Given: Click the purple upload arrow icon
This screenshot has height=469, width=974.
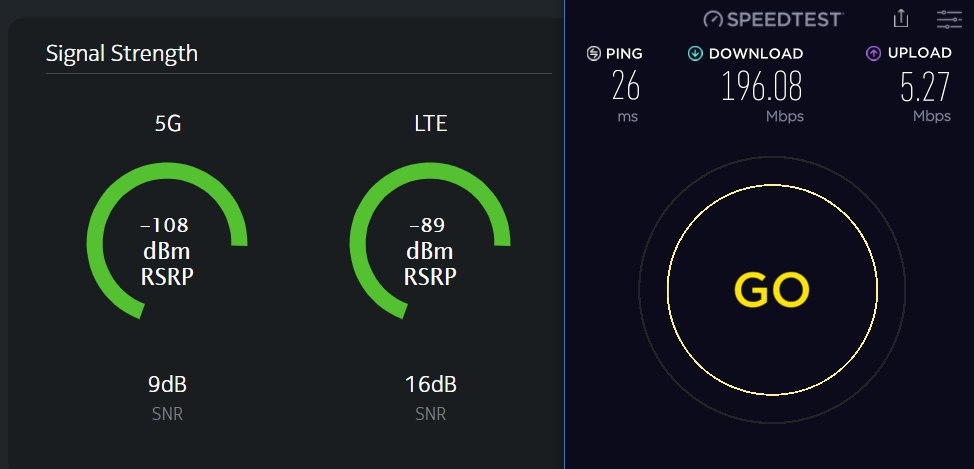Looking at the screenshot, I should coord(873,53).
